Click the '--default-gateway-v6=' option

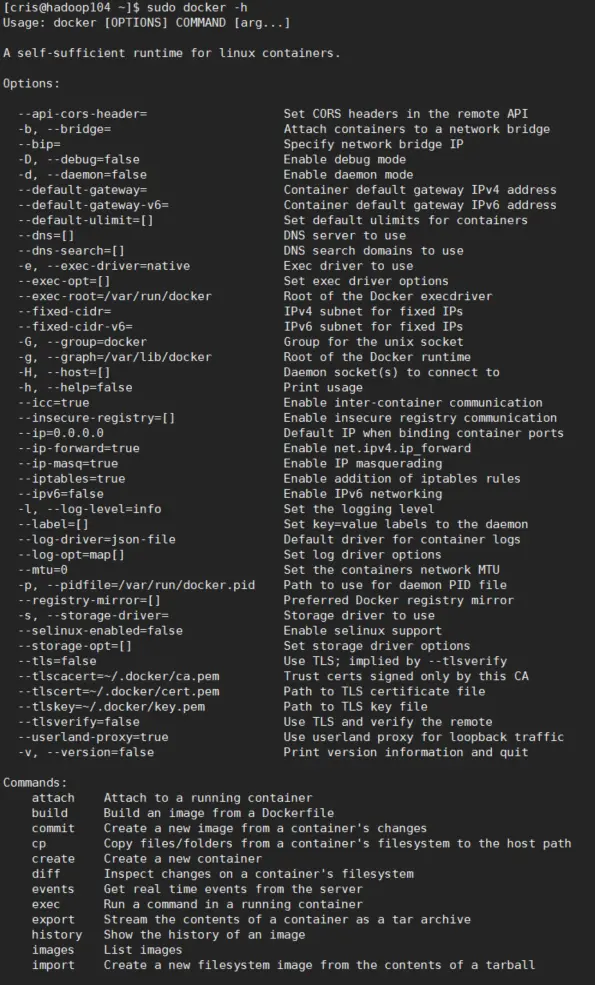point(93,205)
